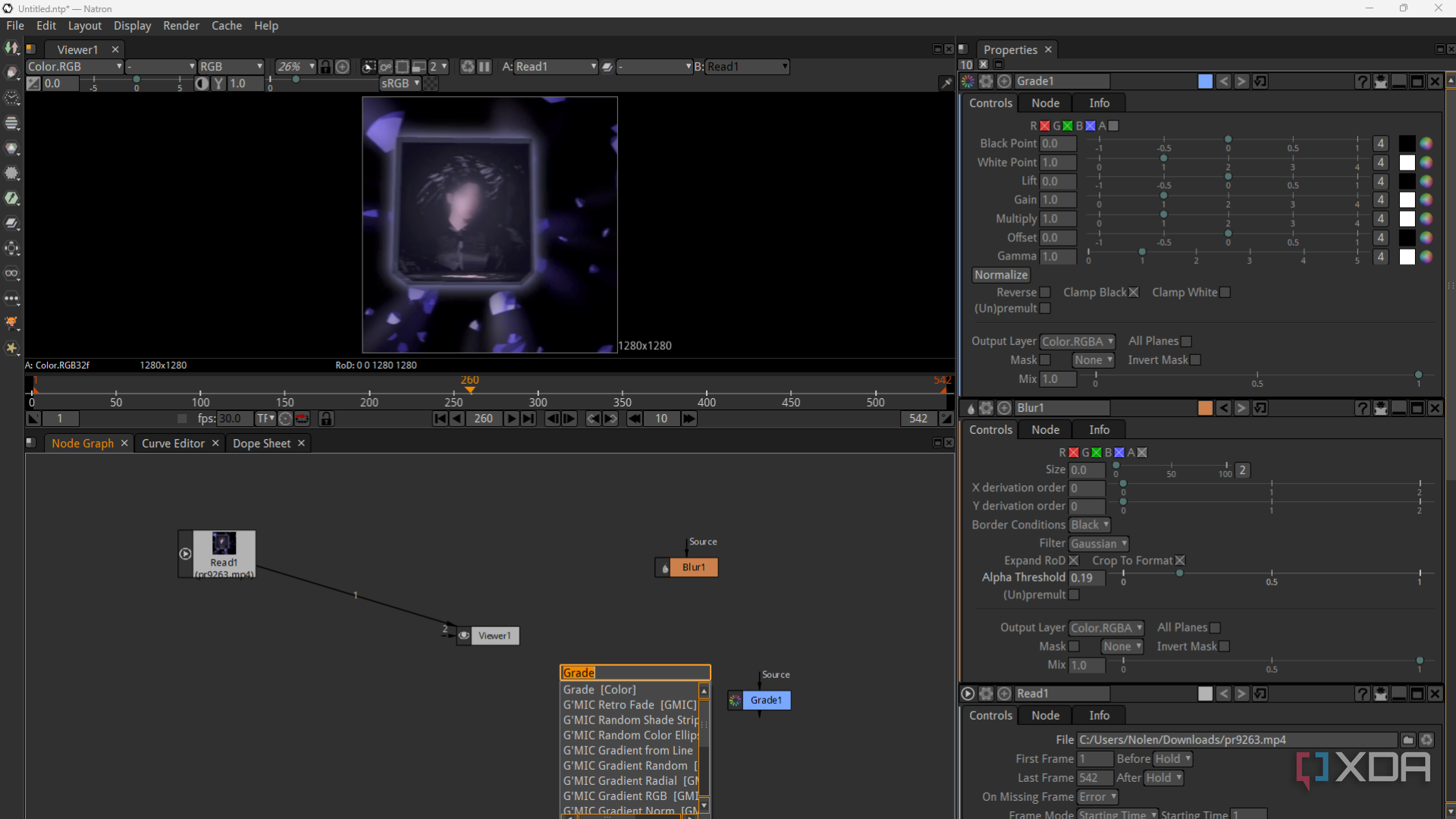Open the Layout menu
The height and width of the screenshot is (819, 1456).
coord(84,26)
